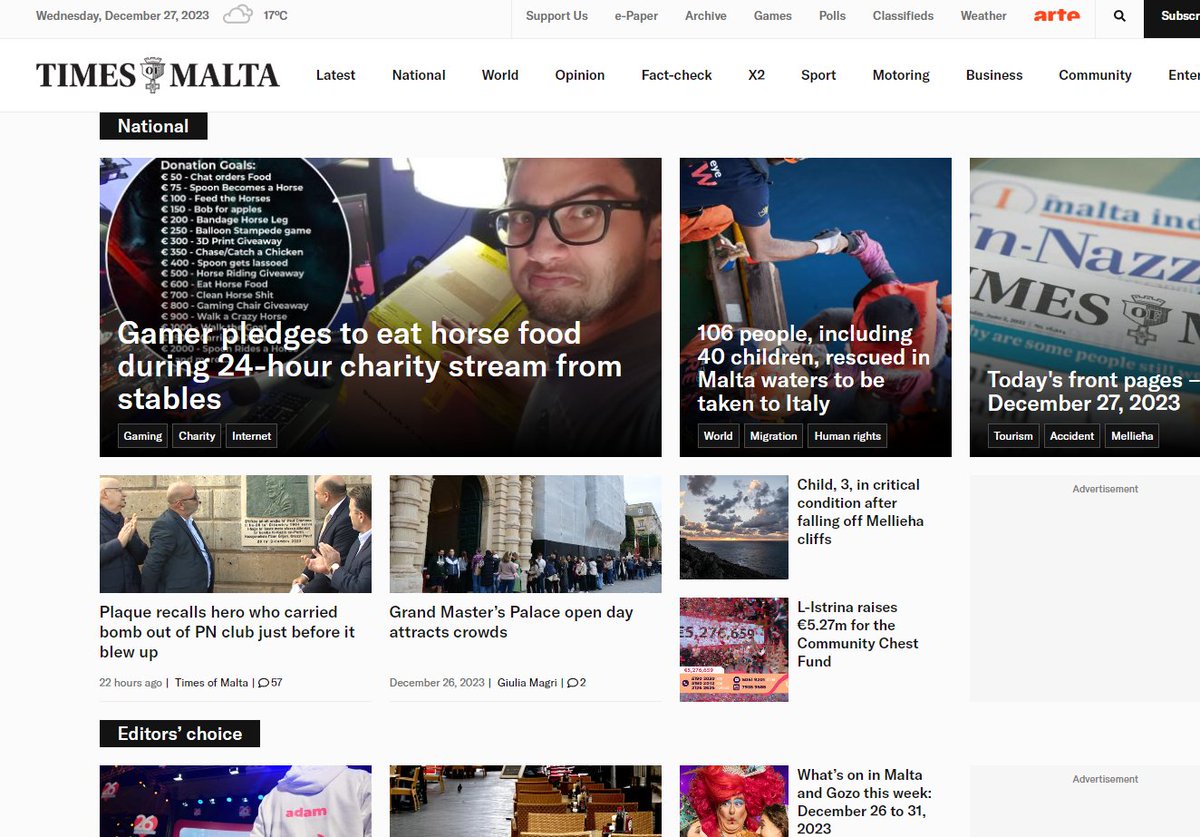Open the Games section
Viewport: 1200px width, 837px height.
(x=773, y=16)
